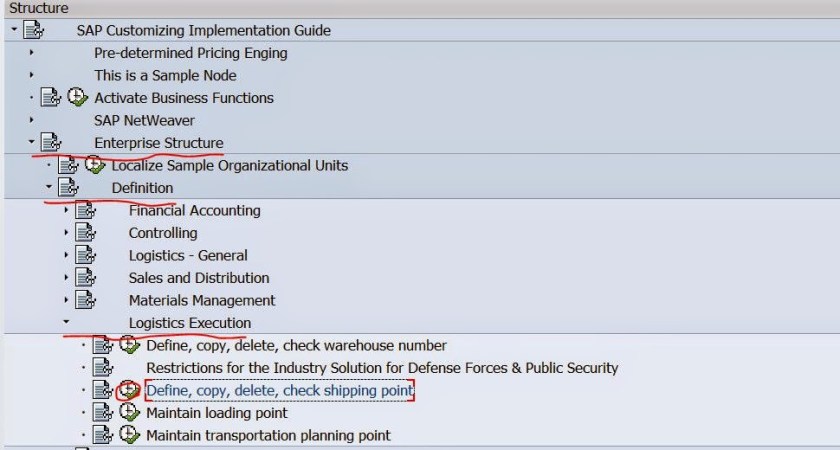The width and height of the screenshot is (840, 450).
Task: Expand the Controlling node
Action: click(x=66, y=232)
